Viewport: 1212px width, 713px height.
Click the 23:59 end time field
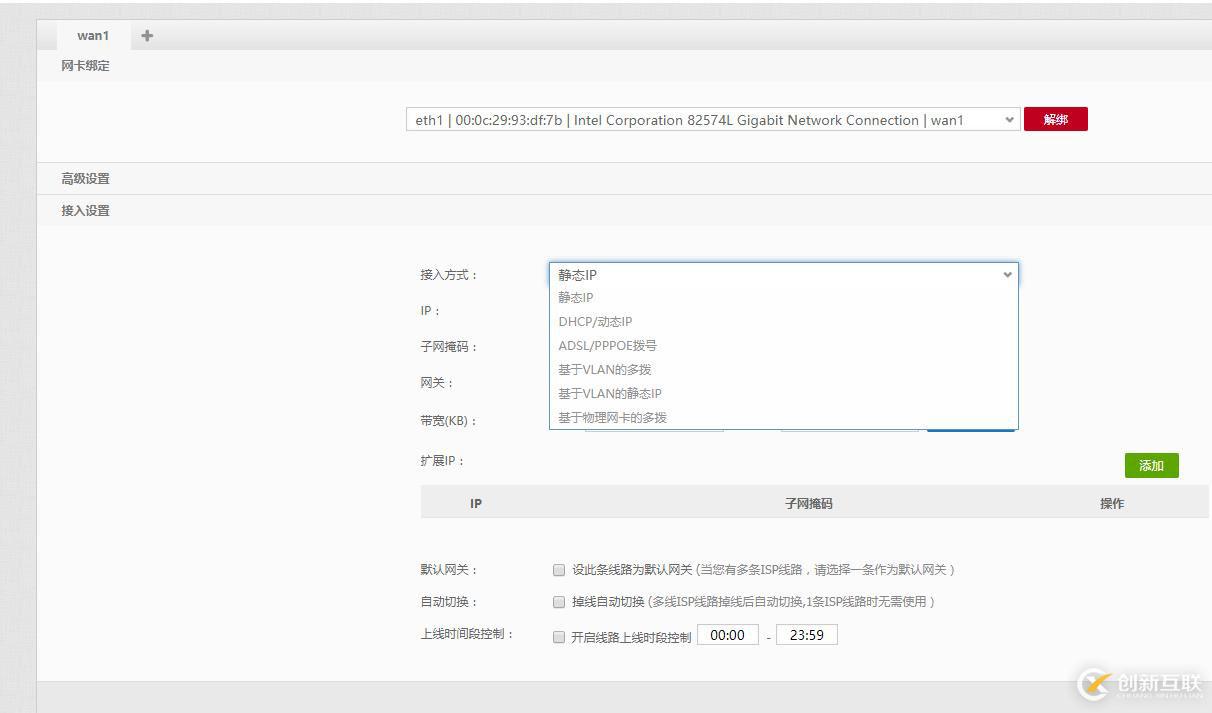coord(806,634)
